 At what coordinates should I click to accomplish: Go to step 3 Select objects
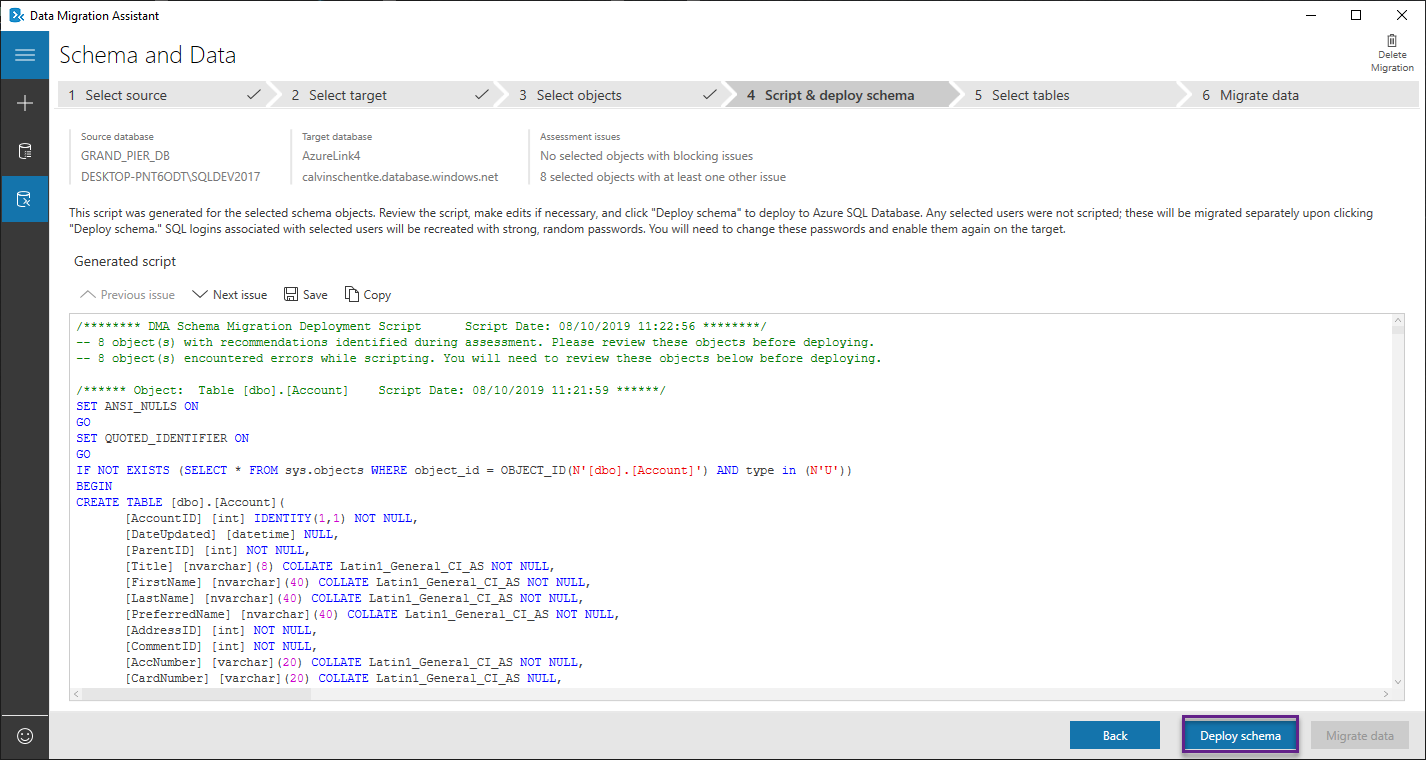pos(615,95)
